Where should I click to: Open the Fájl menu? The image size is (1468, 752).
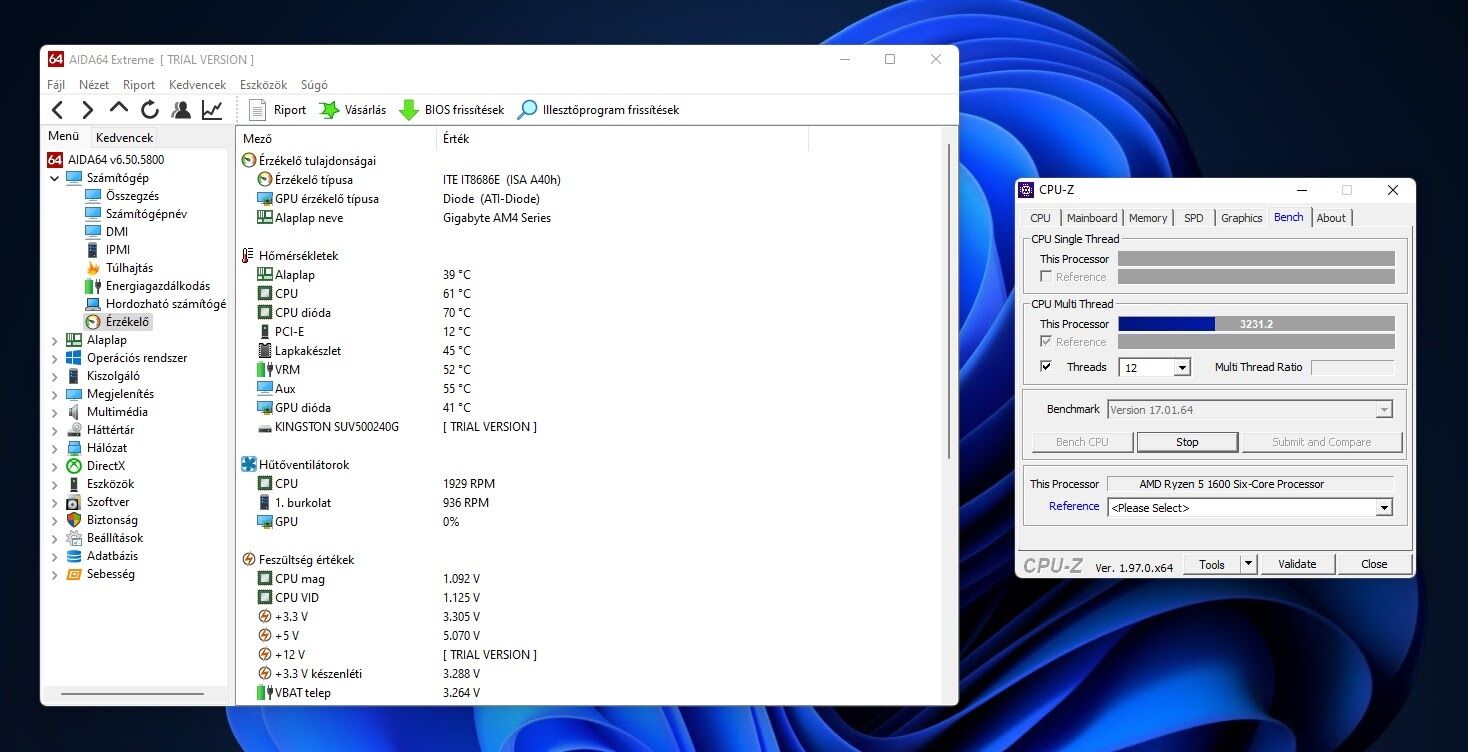tap(56, 85)
